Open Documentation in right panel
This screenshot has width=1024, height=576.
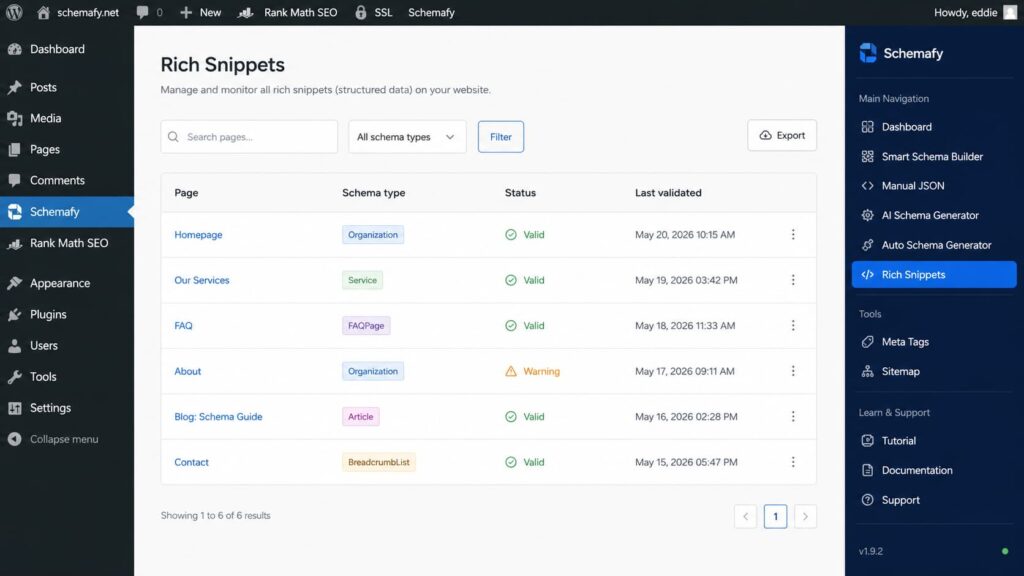[x=934, y=470]
